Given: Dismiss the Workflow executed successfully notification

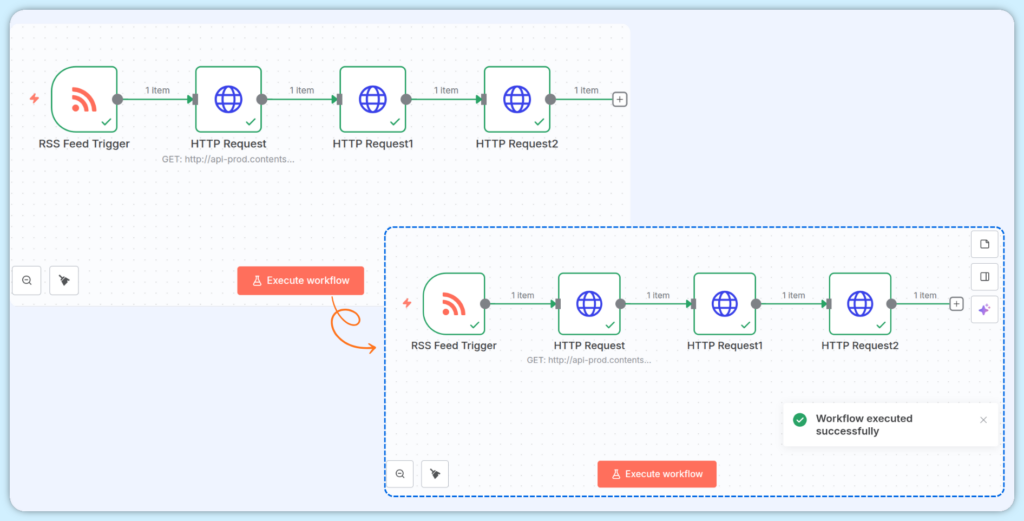Looking at the screenshot, I should pos(984,420).
